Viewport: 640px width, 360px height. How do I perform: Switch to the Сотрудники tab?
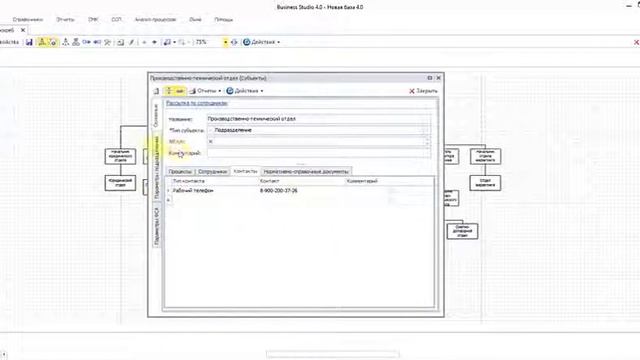click(x=212, y=171)
